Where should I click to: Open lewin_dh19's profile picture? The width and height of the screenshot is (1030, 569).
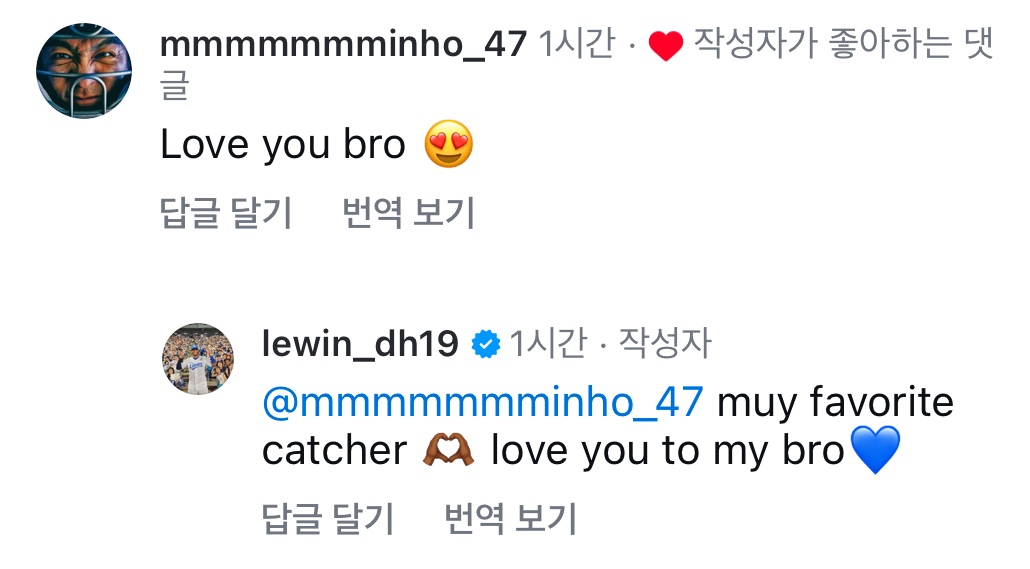pos(198,359)
